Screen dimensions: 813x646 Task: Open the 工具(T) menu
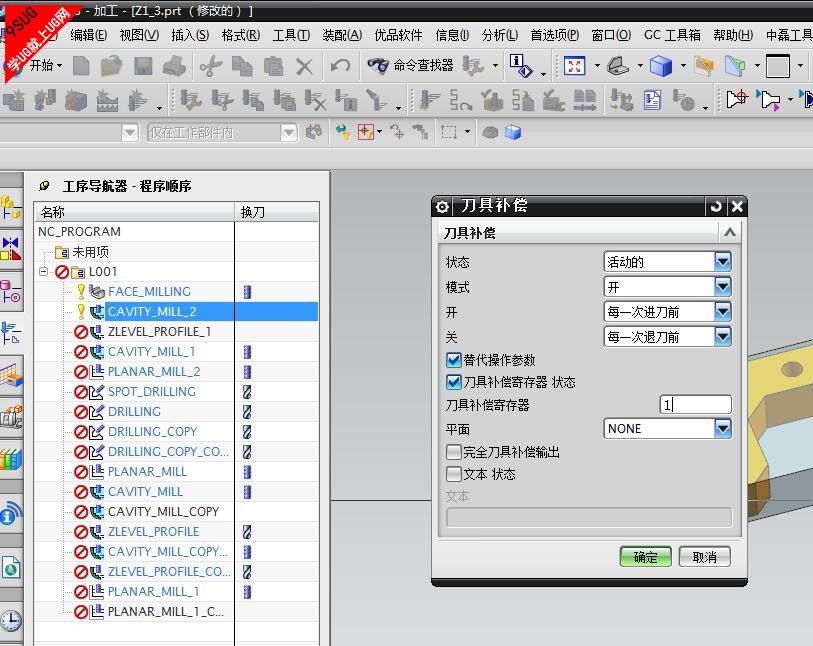pyautogui.click(x=291, y=35)
